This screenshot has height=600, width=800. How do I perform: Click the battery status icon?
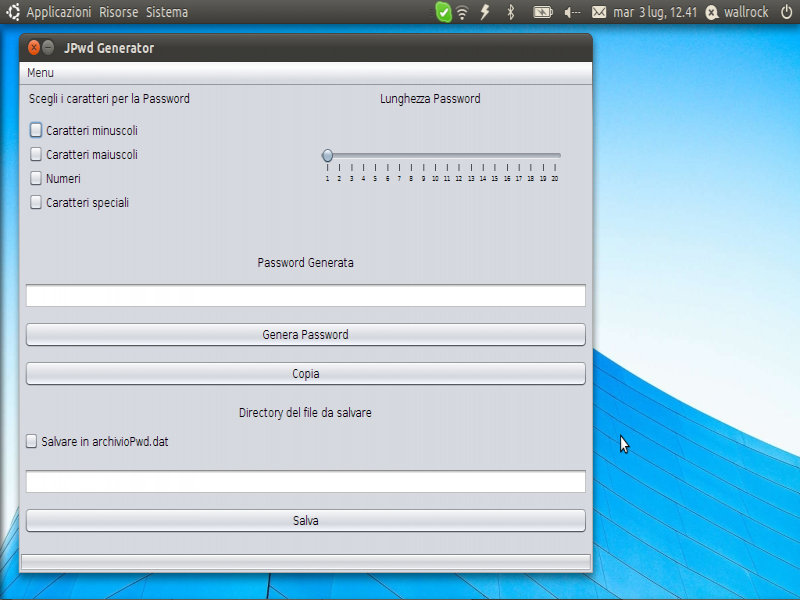click(543, 12)
